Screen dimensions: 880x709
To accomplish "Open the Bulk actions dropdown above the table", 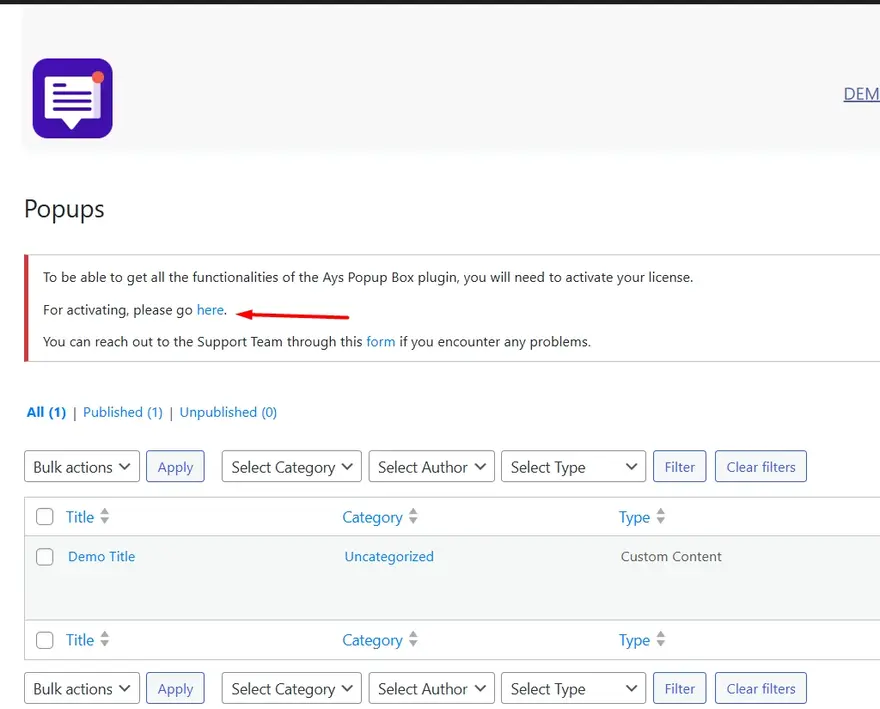I will pos(82,467).
